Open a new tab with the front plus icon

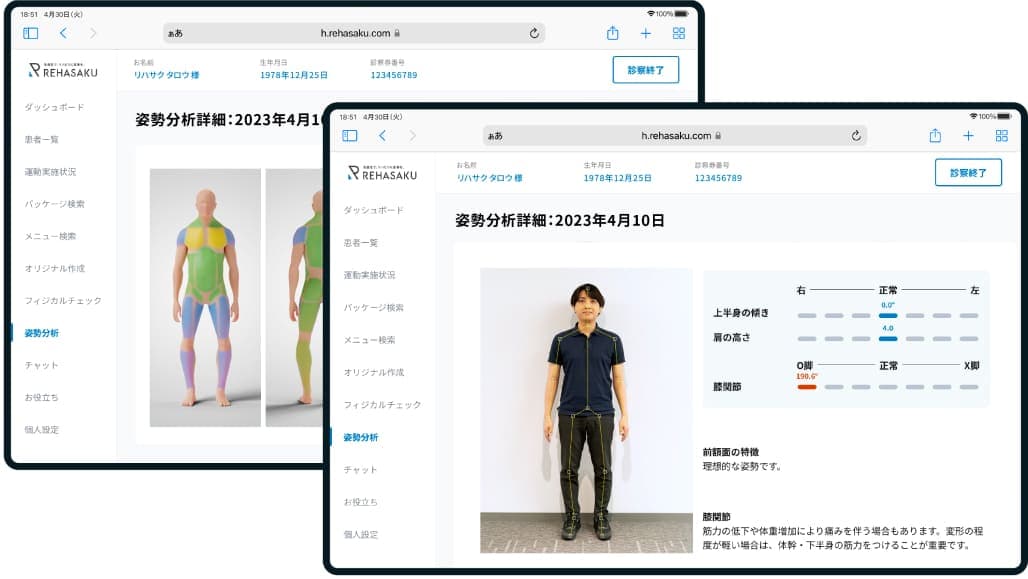click(968, 136)
